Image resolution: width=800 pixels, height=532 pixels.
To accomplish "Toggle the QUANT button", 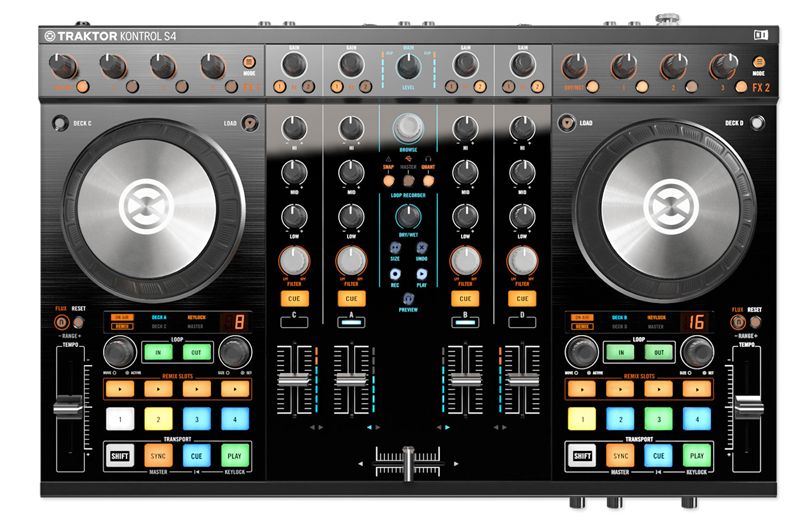I will 429,181.
